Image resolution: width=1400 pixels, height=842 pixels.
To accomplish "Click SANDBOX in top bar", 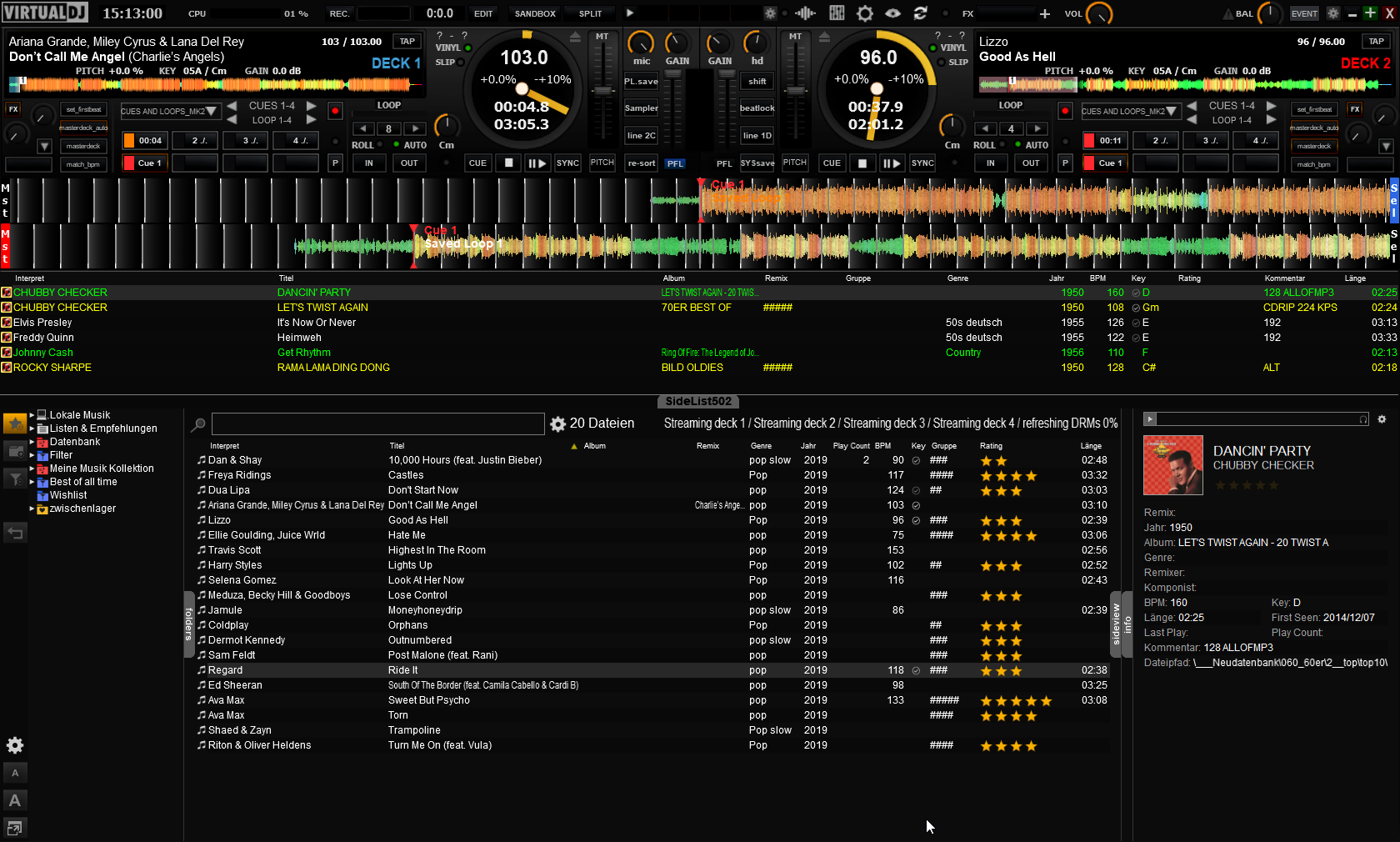I will click(x=535, y=13).
